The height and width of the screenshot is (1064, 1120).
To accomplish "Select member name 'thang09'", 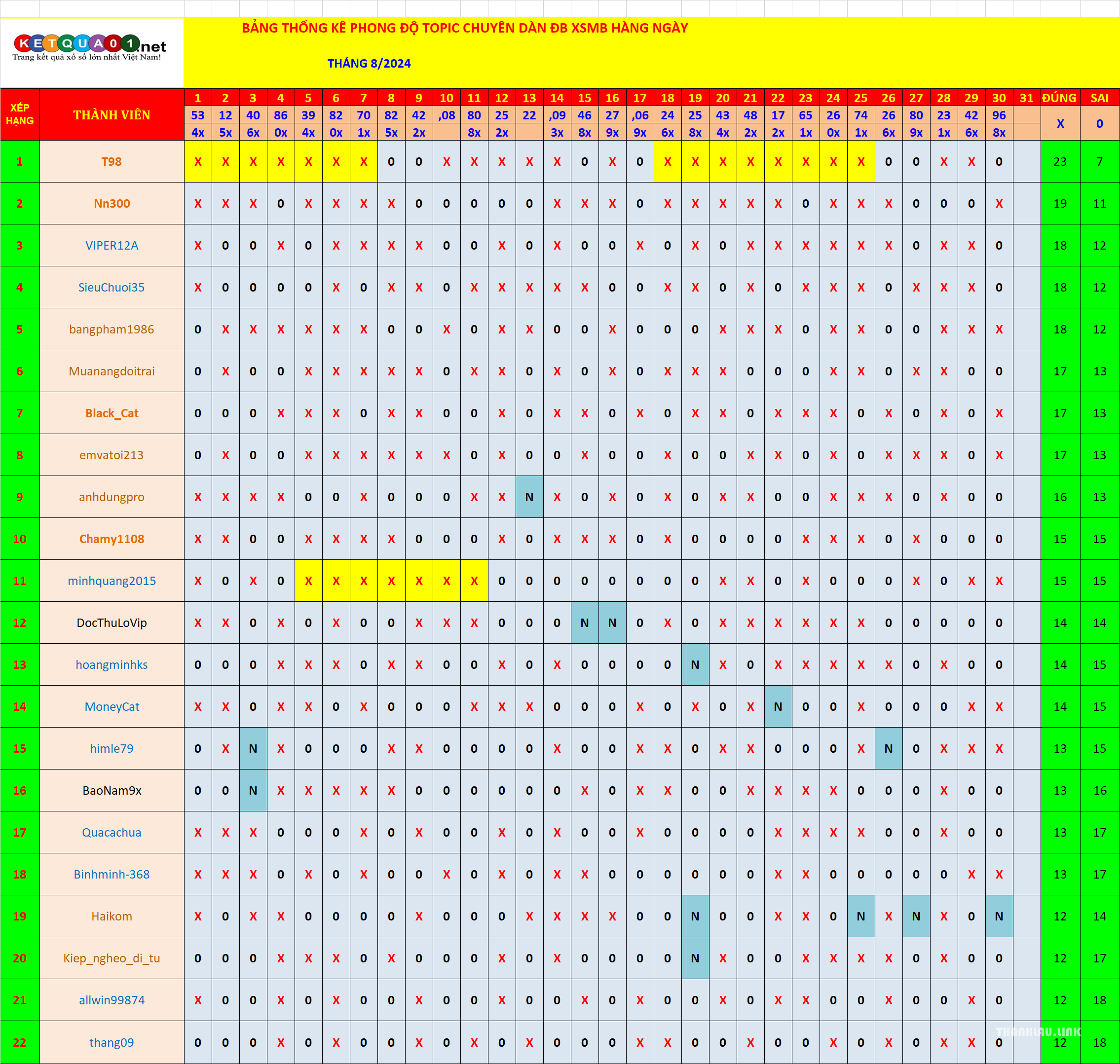I will (112, 1042).
